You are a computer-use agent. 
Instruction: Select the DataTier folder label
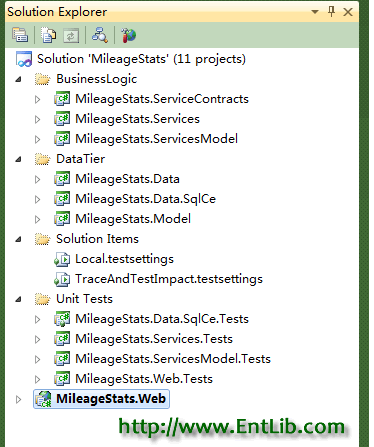click(x=81, y=159)
